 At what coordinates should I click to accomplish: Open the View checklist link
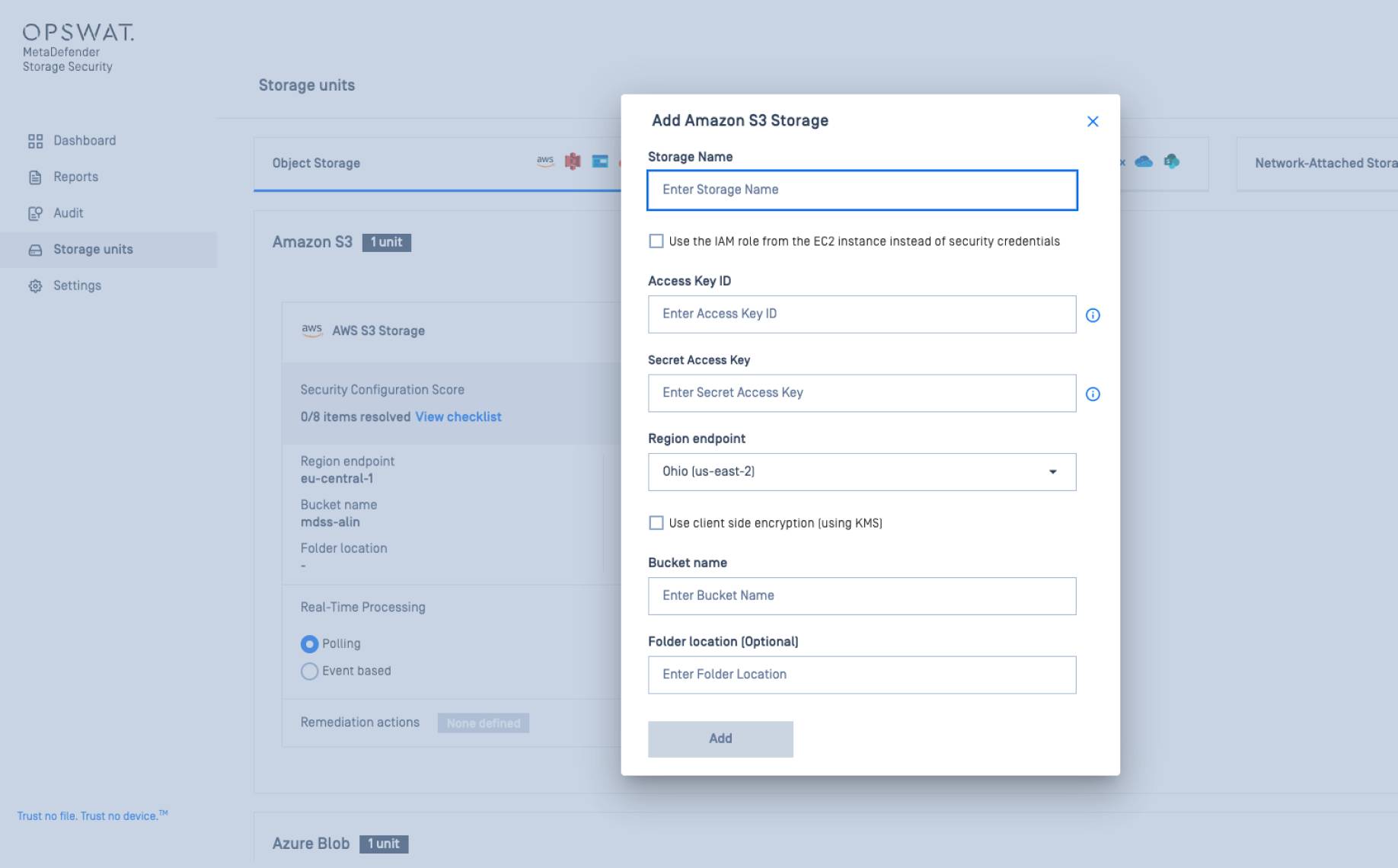click(x=457, y=416)
